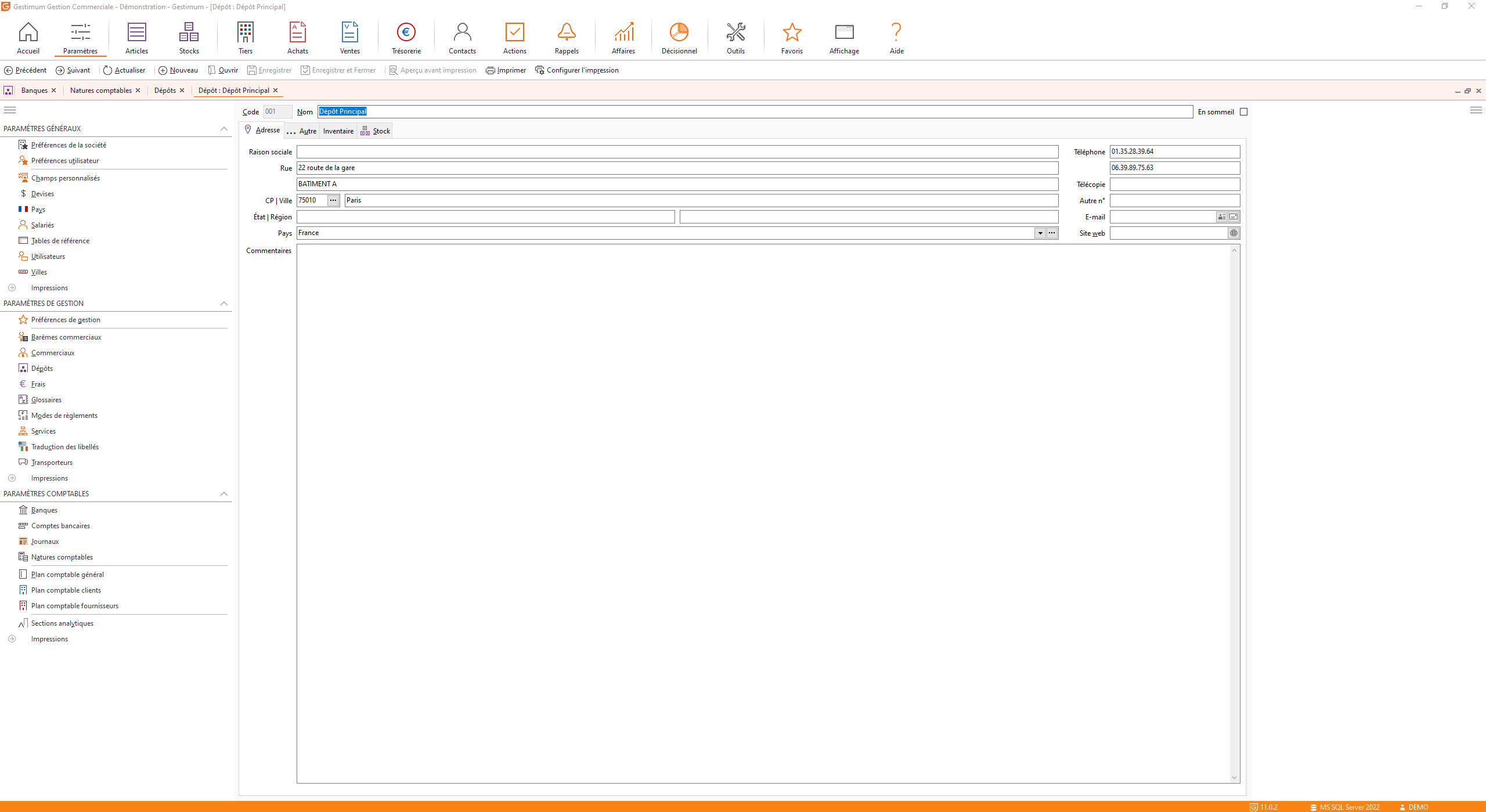The image size is (1486, 812).
Task: Open Modes de règlements in sidebar
Action: (x=64, y=416)
